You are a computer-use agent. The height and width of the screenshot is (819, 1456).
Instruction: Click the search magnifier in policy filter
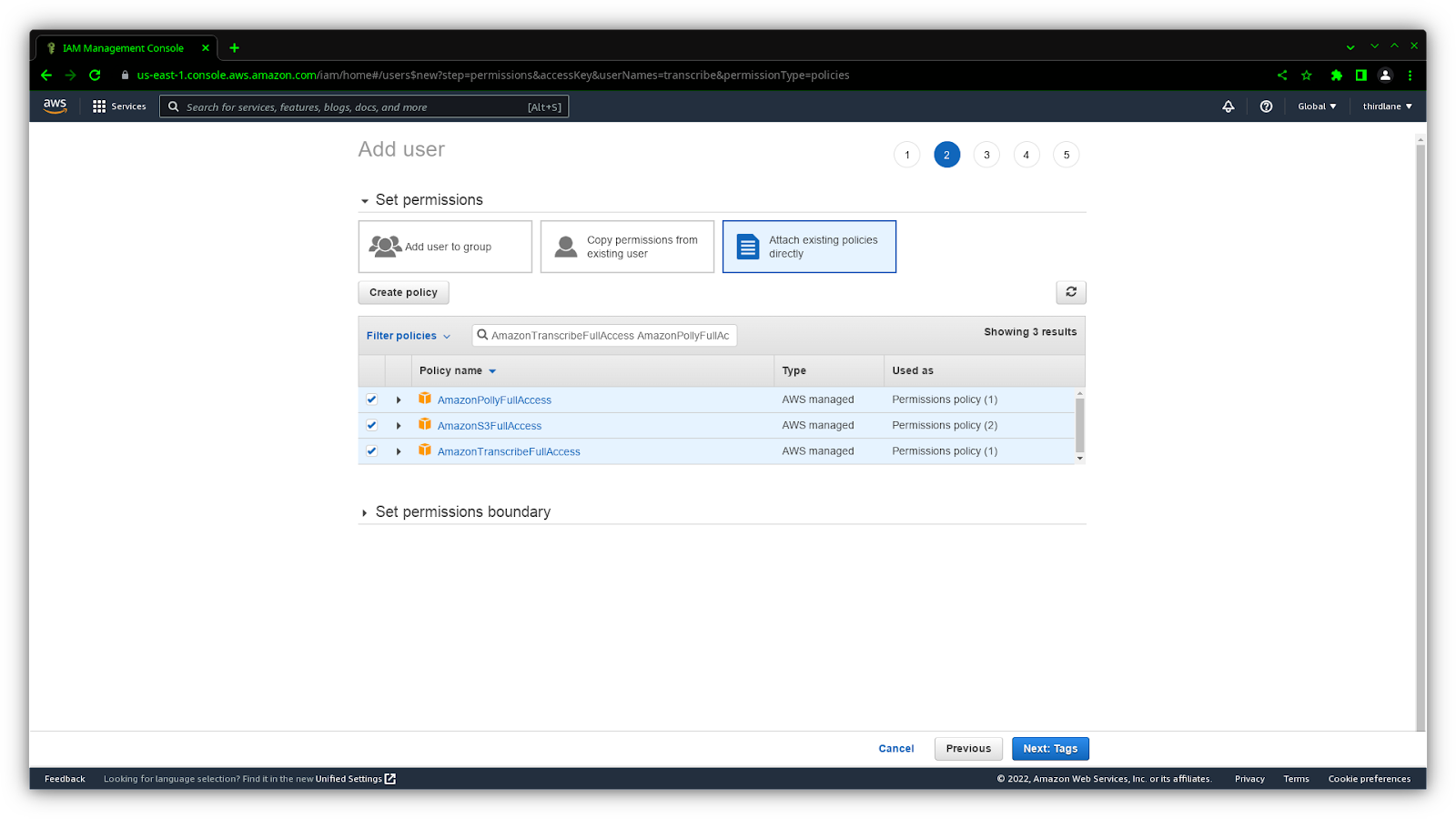coord(483,335)
